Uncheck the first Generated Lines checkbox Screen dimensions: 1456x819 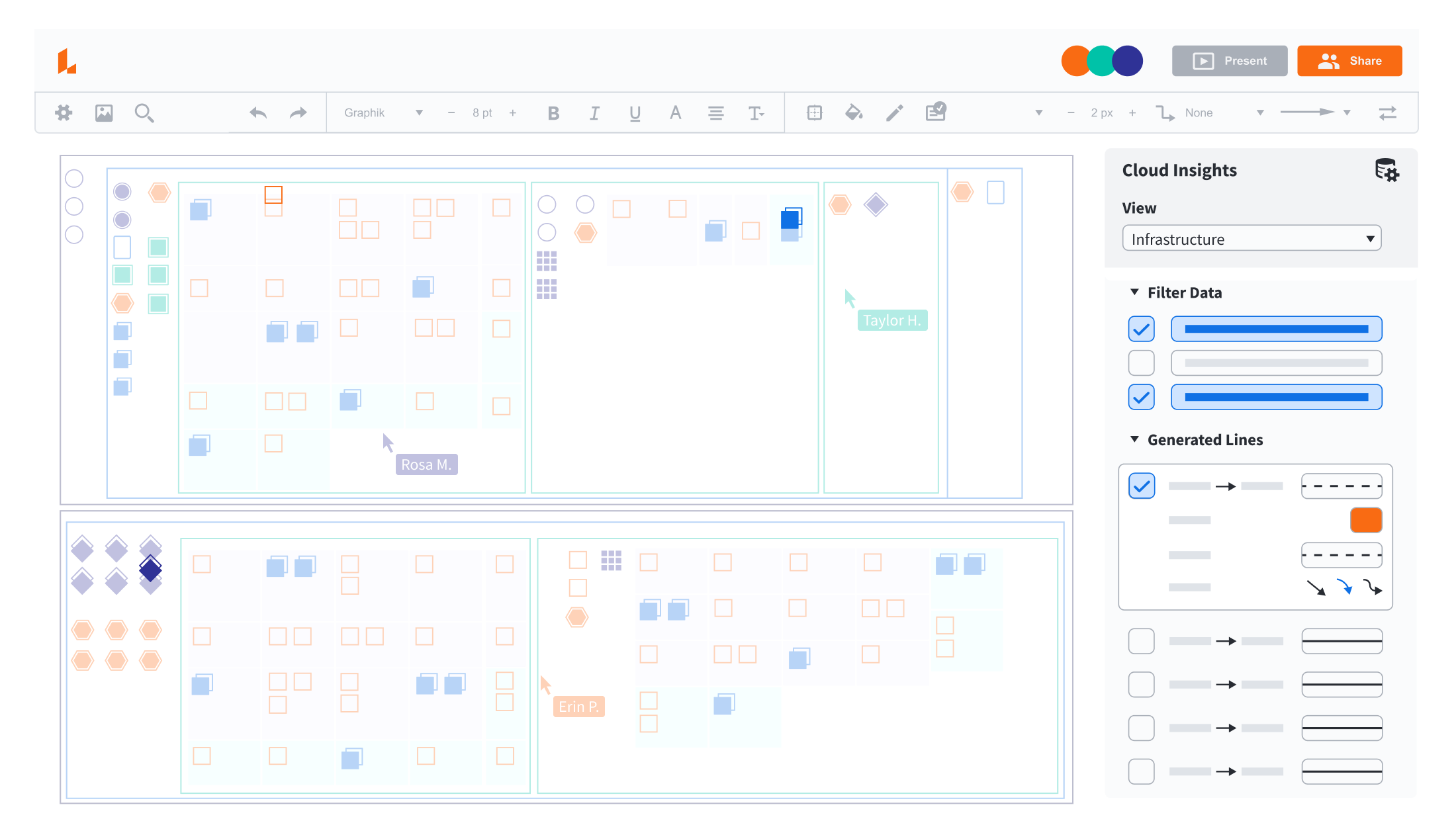click(x=1141, y=486)
